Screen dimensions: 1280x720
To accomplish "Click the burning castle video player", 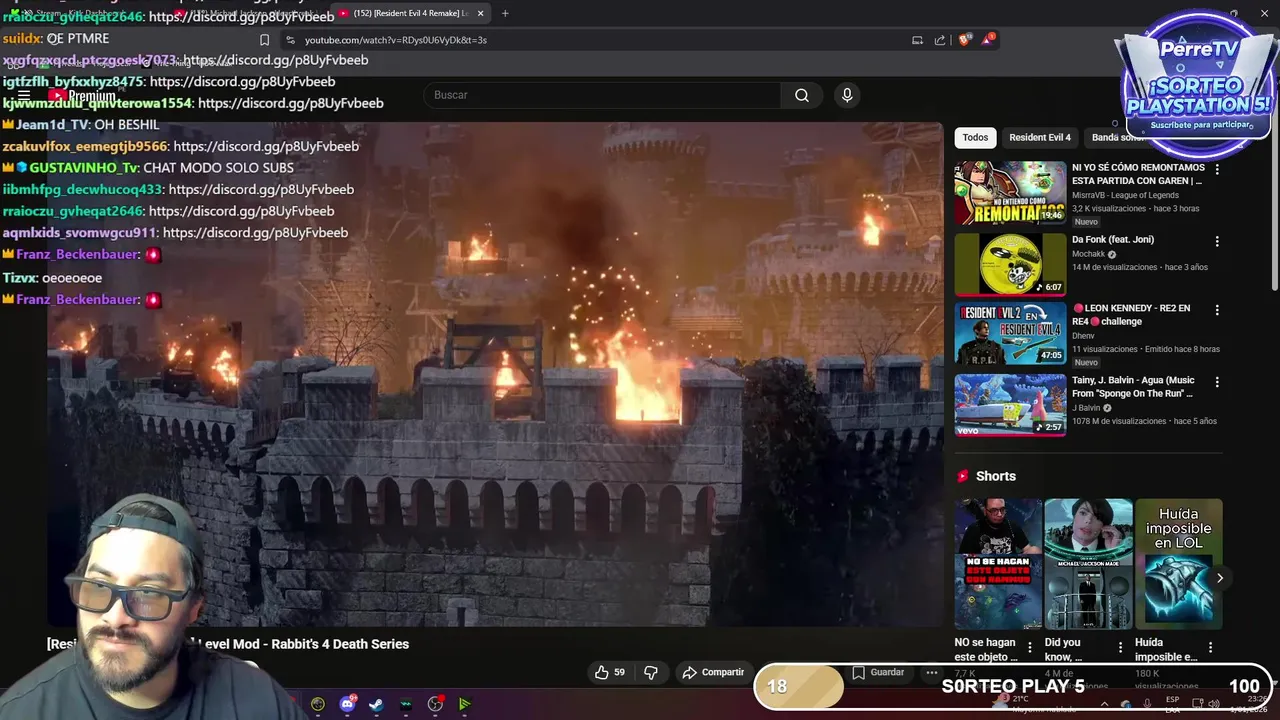I will (495, 375).
